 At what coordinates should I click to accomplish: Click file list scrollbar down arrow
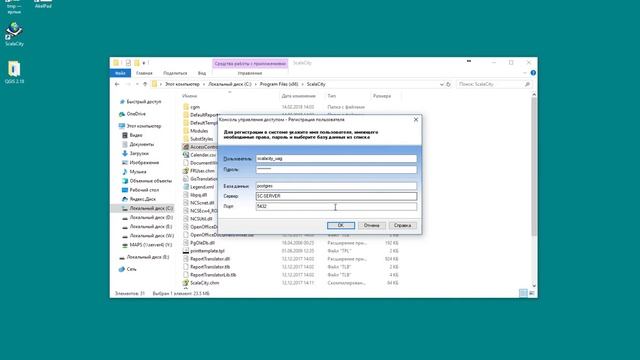[x=534, y=286]
